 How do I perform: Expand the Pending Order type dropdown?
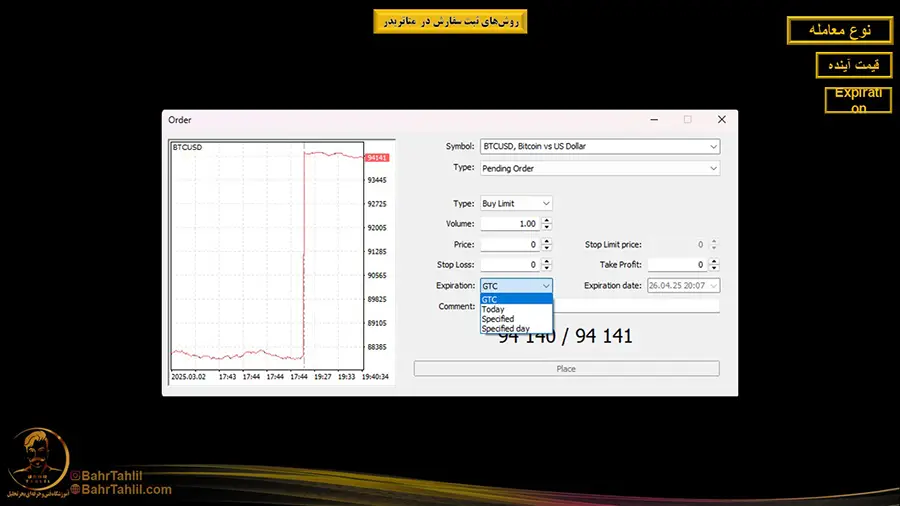pyautogui.click(x=713, y=168)
